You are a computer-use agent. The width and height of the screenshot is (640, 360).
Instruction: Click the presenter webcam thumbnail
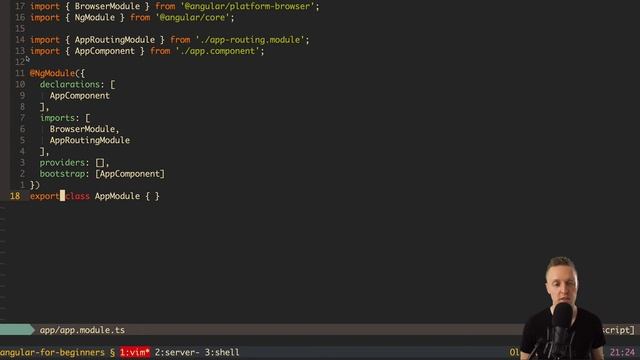[562, 308]
